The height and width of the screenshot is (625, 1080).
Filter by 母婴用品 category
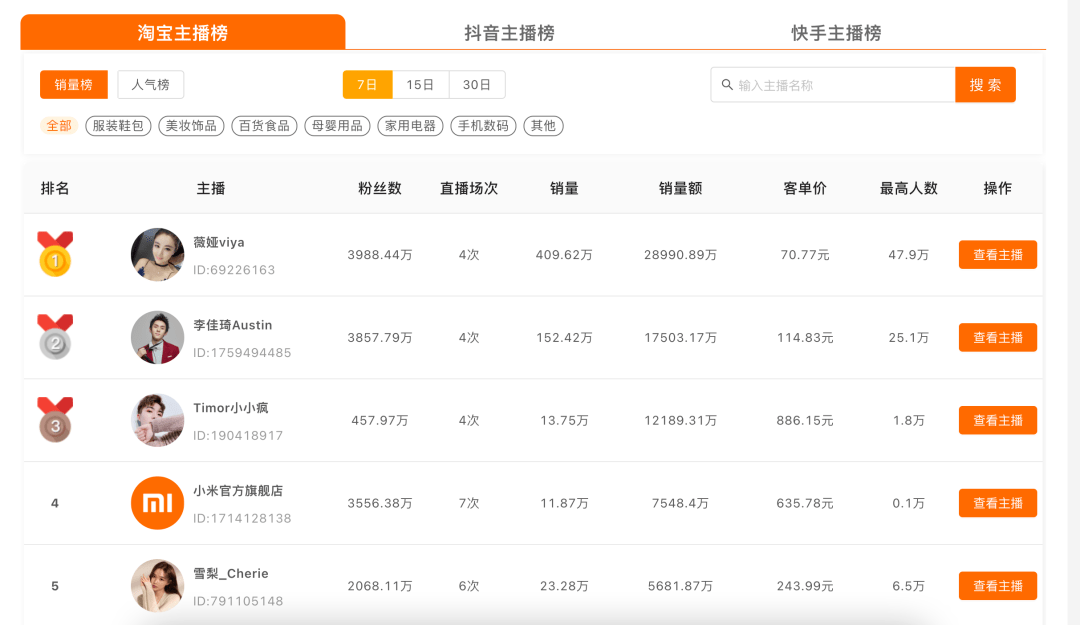point(337,125)
